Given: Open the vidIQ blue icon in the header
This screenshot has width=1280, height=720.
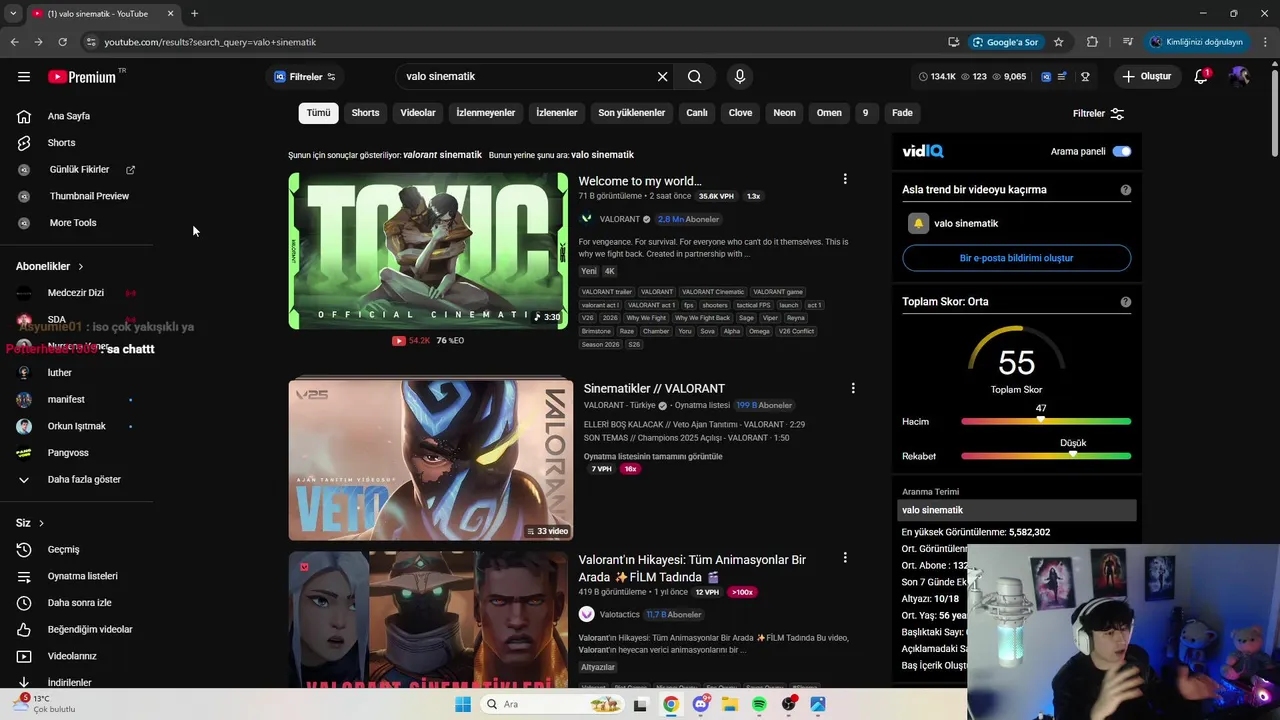Looking at the screenshot, I should pyautogui.click(x=1046, y=76).
